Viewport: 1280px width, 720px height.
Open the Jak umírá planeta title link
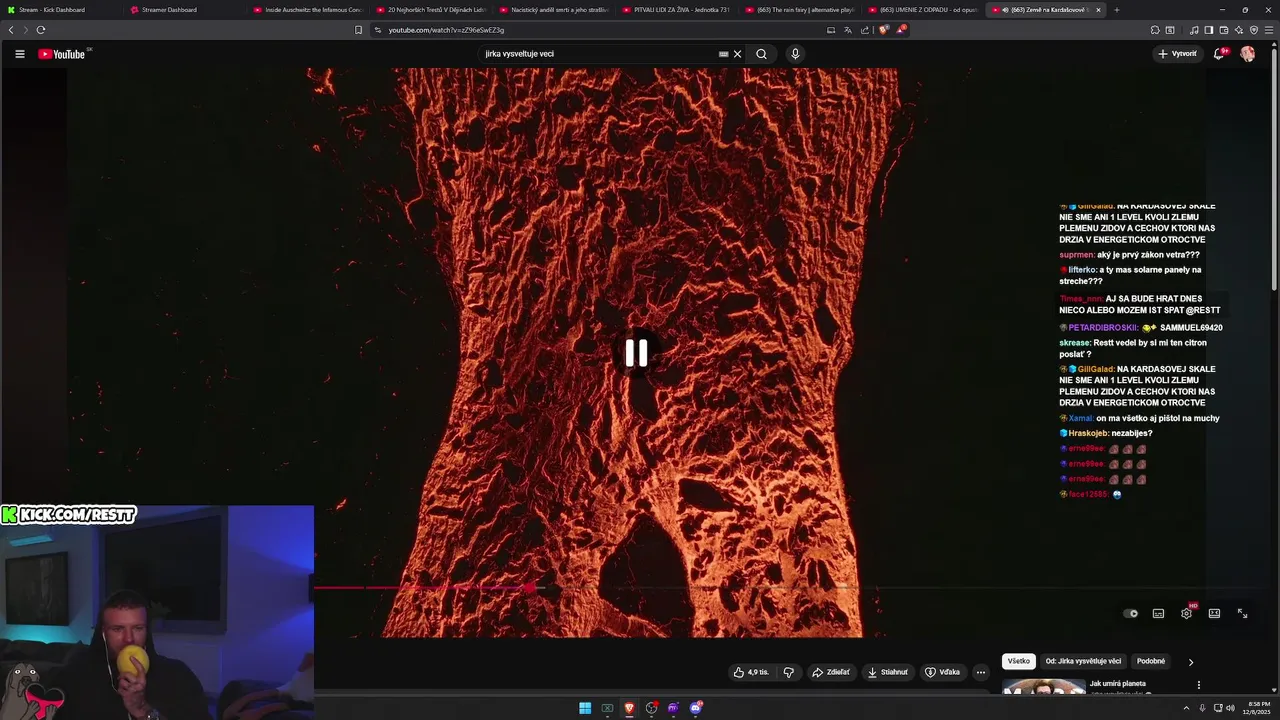tap(1117, 684)
